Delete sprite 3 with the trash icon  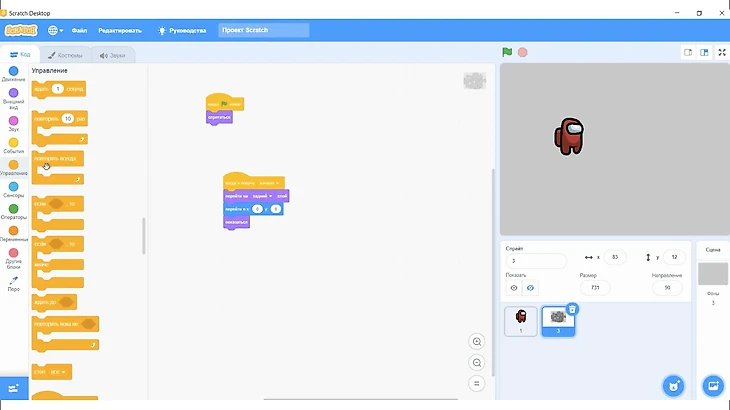click(x=572, y=309)
